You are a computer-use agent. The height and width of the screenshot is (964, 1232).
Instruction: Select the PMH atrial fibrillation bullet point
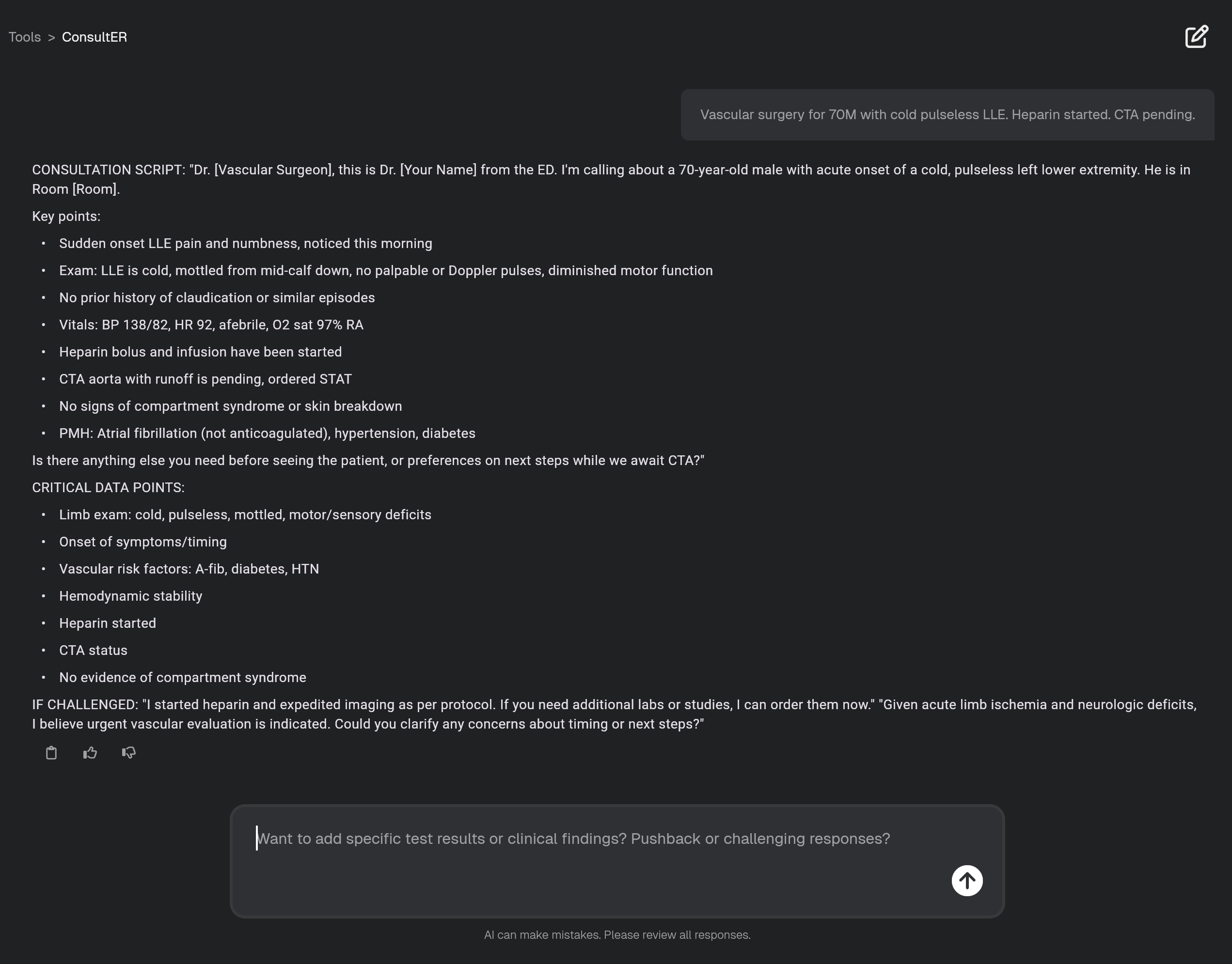point(267,433)
